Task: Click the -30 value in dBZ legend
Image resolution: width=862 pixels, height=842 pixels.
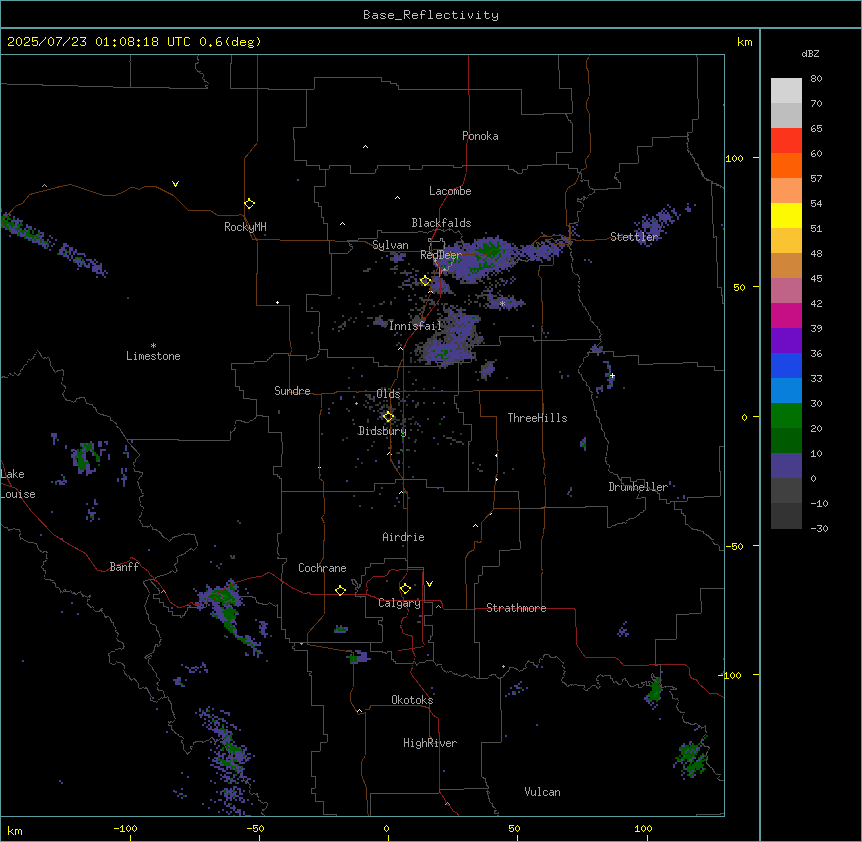Action: (x=819, y=528)
